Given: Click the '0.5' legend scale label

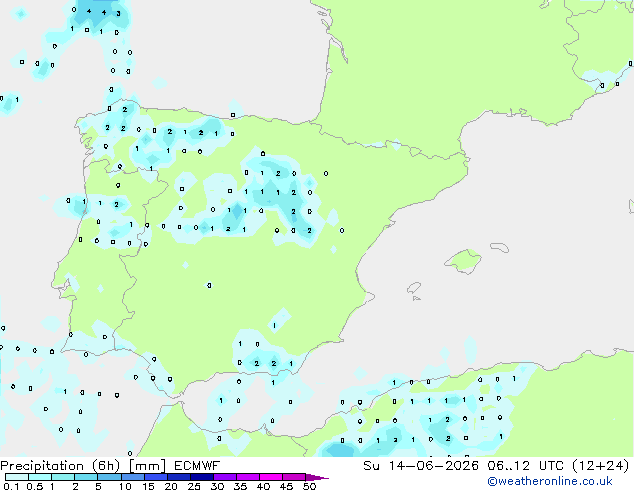Looking at the screenshot, I should tap(35, 486).
